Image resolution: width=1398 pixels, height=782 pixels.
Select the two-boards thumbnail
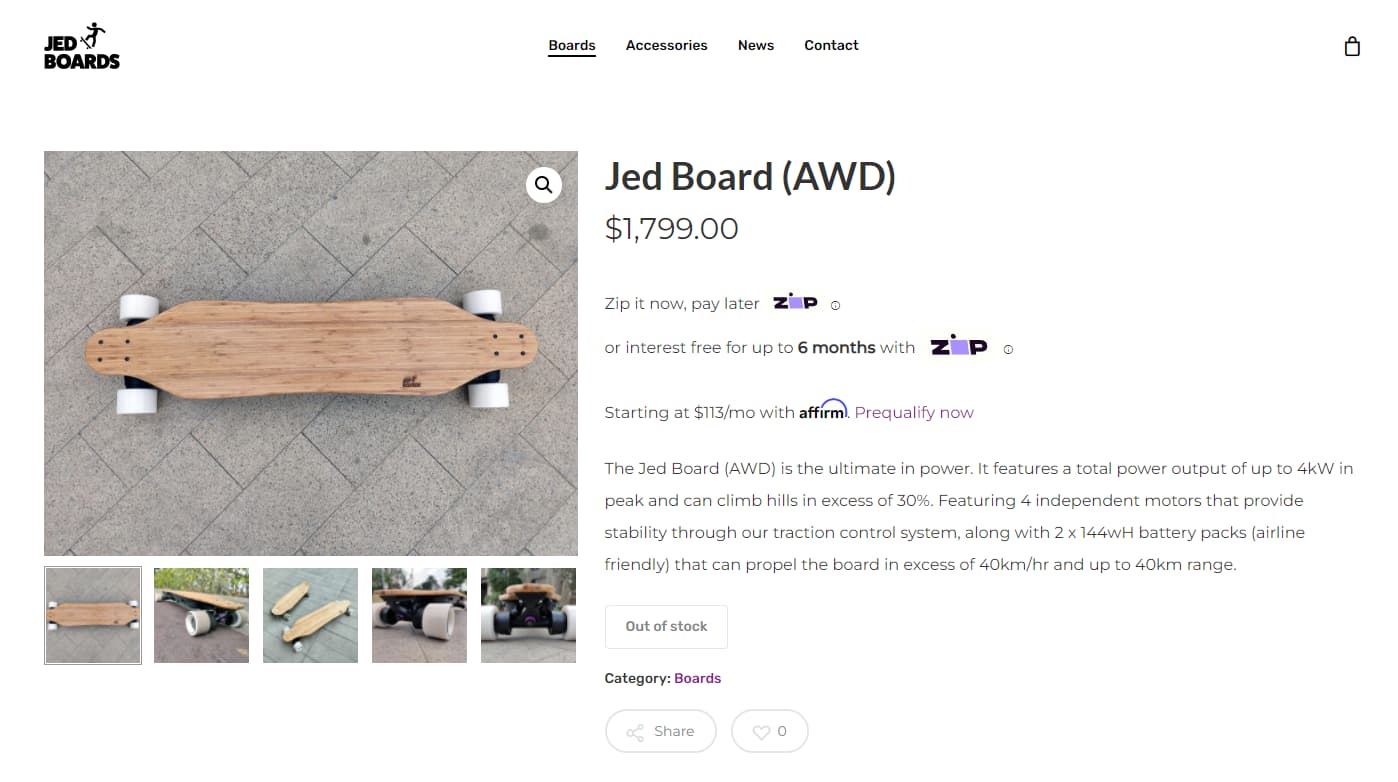click(x=310, y=615)
